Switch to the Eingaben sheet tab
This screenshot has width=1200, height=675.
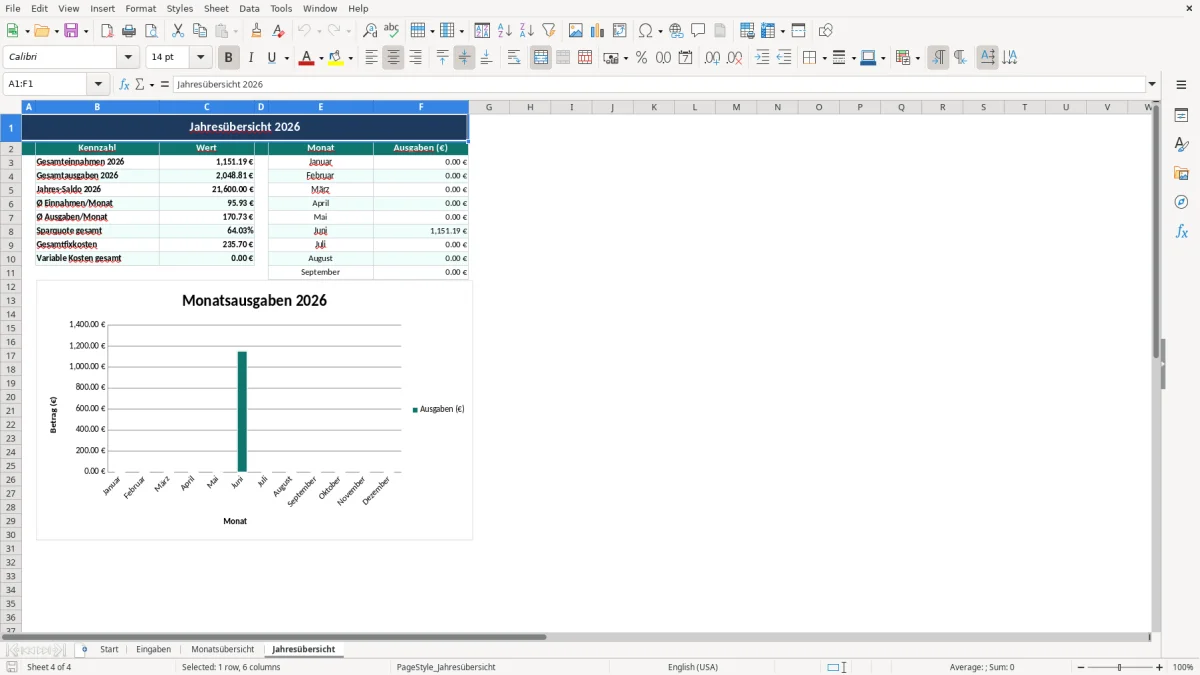tap(153, 650)
